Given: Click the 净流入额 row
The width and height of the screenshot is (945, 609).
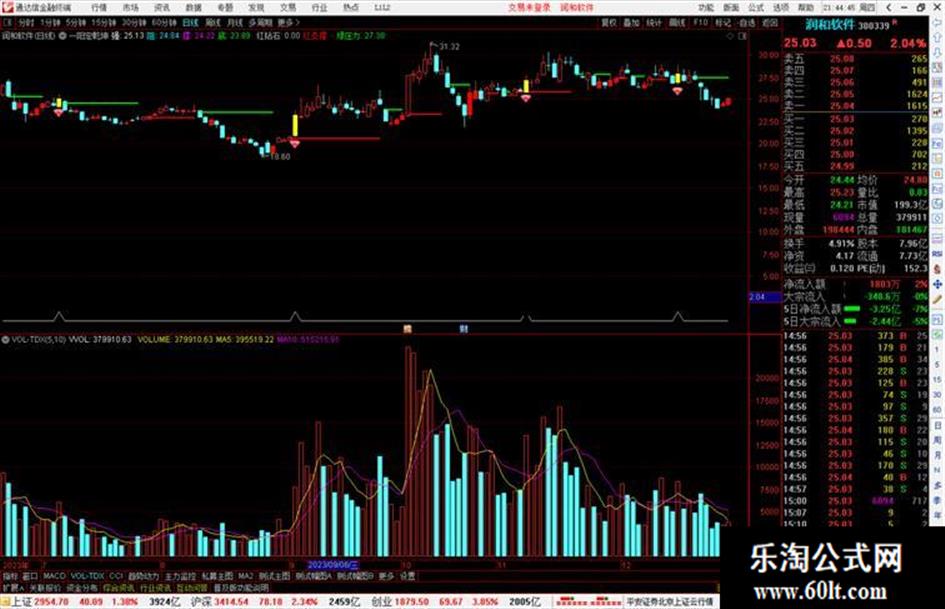Looking at the screenshot, I should [856, 284].
